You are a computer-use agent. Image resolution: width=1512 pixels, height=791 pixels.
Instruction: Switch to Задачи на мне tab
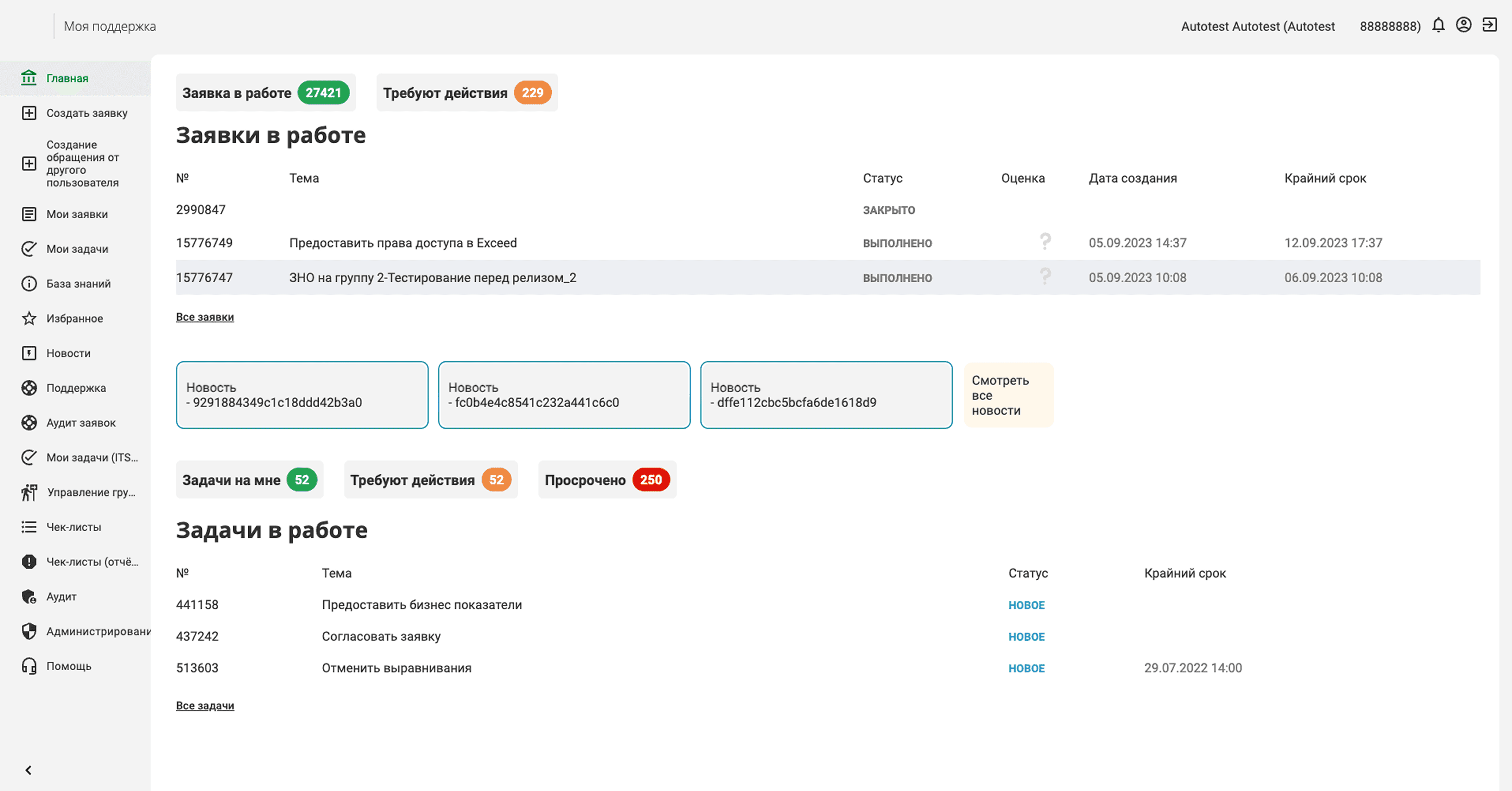click(x=250, y=480)
